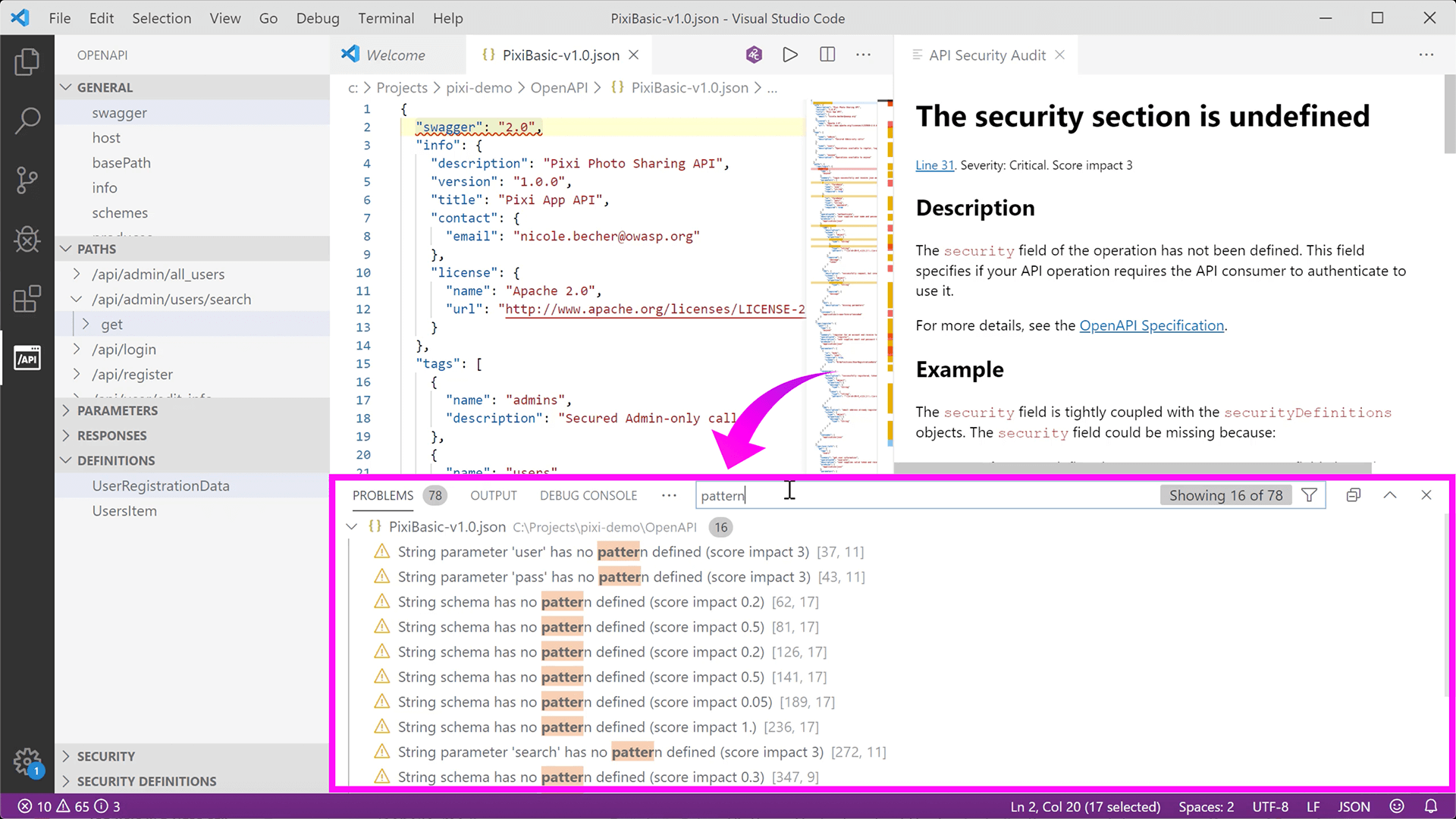Switch to the DEBUG CONSOLE tab
This screenshot has height=819, width=1456.
588,495
